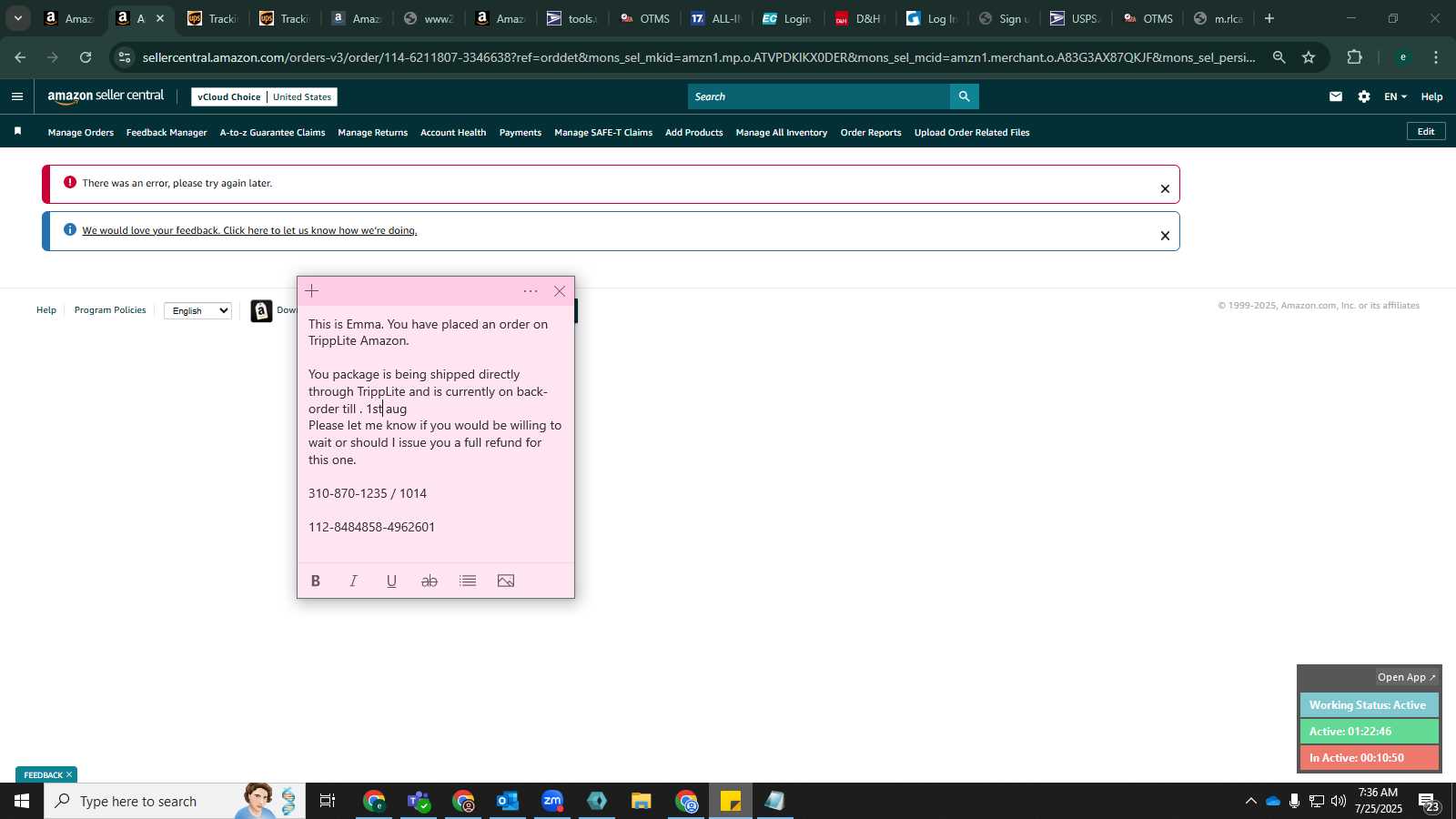
Task: Switch to the ALL-IN tracking tab
Action: pos(716,18)
